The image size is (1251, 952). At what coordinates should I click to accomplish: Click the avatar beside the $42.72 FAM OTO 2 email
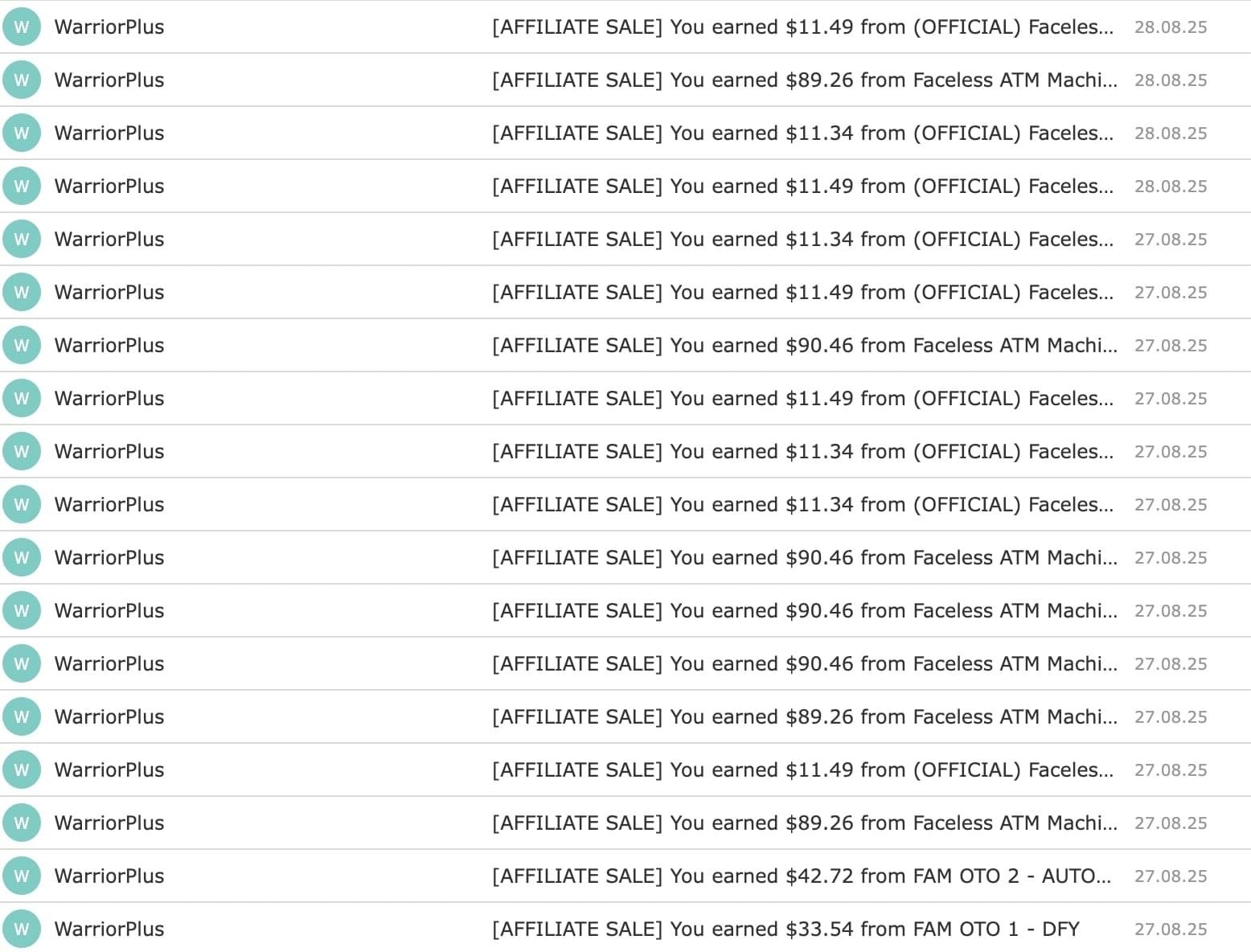click(x=22, y=876)
